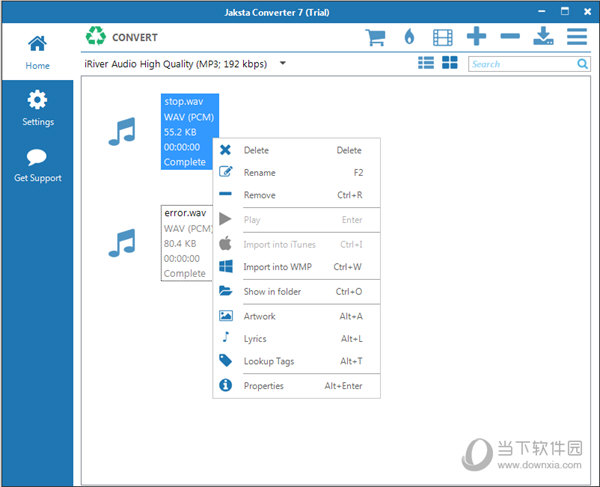600x487 pixels.
Task: Choose Import into WMP menu entry
Action: pos(296,267)
